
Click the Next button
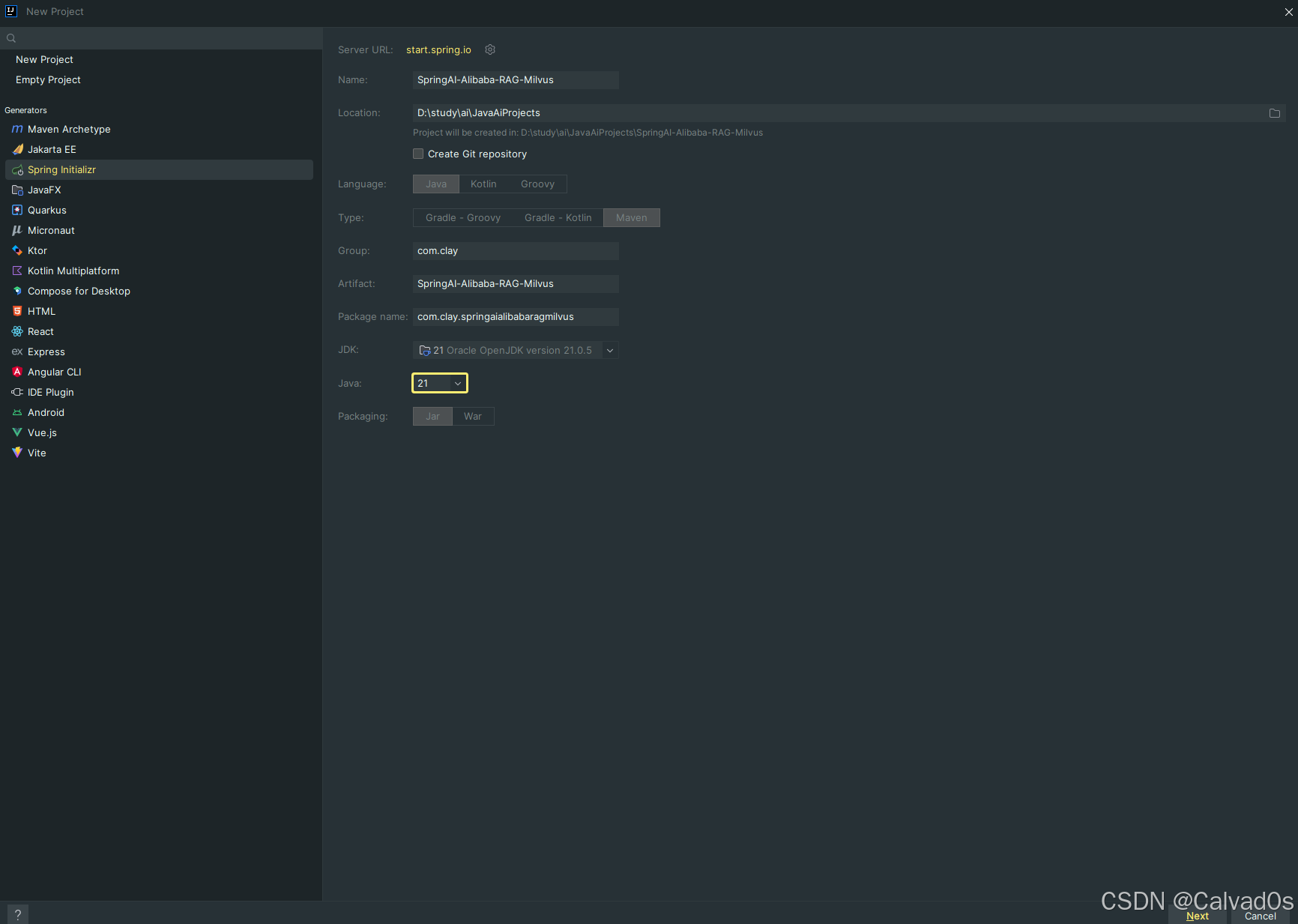click(x=1197, y=916)
